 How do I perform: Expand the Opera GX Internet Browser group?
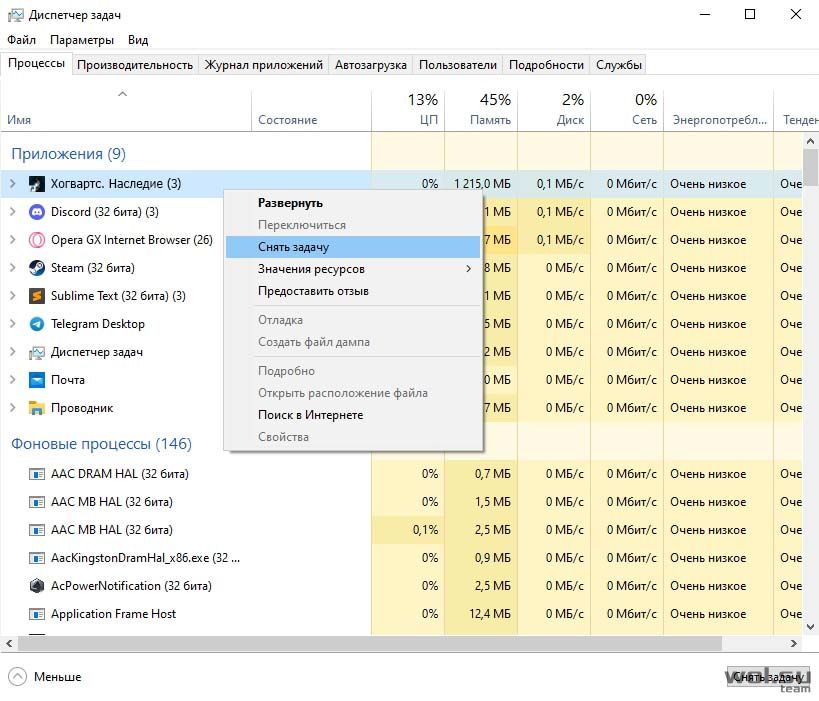tap(13, 240)
